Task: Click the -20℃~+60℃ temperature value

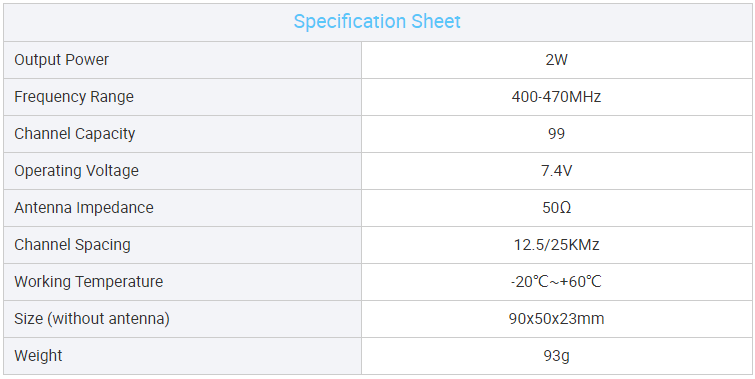Action: coord(556,282)
